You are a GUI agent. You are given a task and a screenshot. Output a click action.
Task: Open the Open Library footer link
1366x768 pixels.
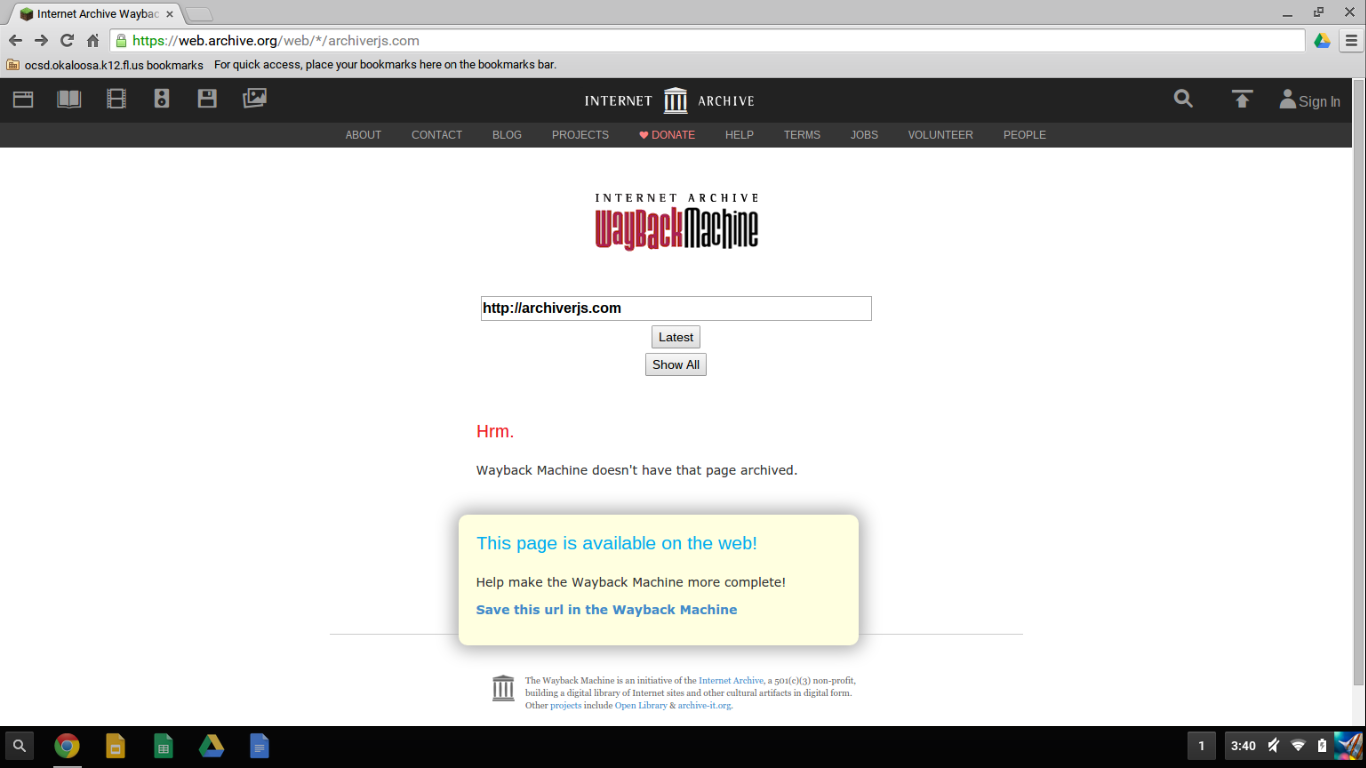point(640,706)
